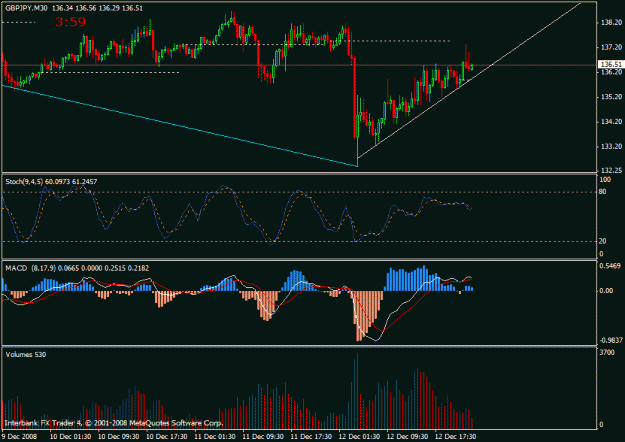Click the 134.20 price axis label

click(611, 122)
